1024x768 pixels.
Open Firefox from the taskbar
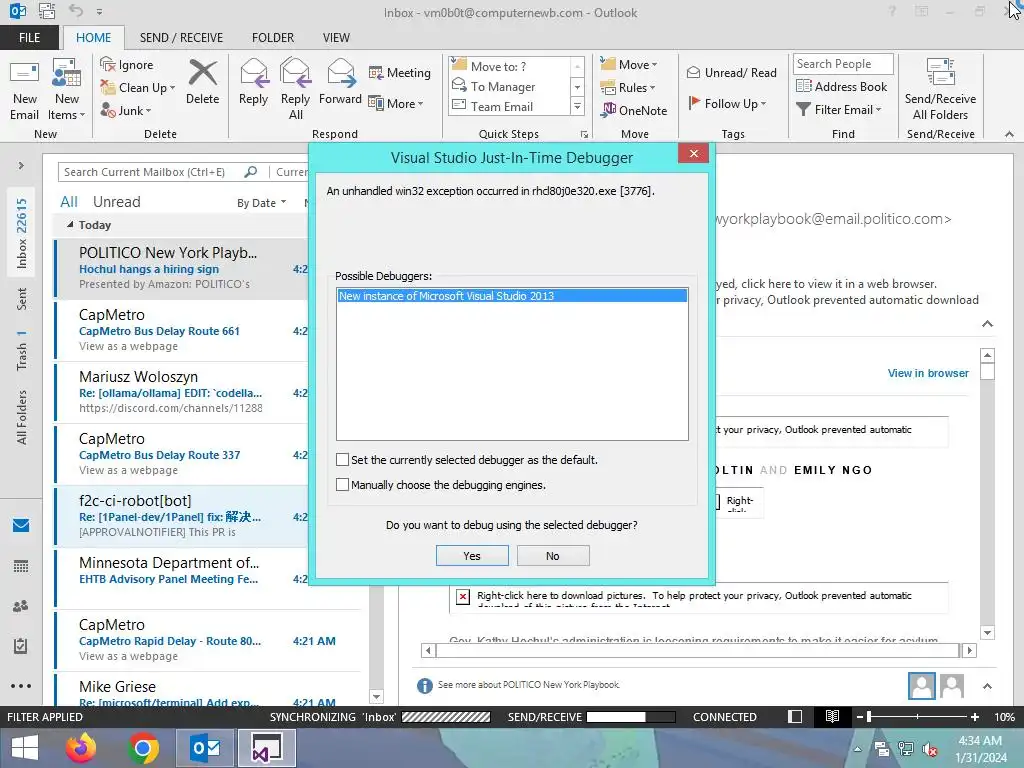point(80,748)
